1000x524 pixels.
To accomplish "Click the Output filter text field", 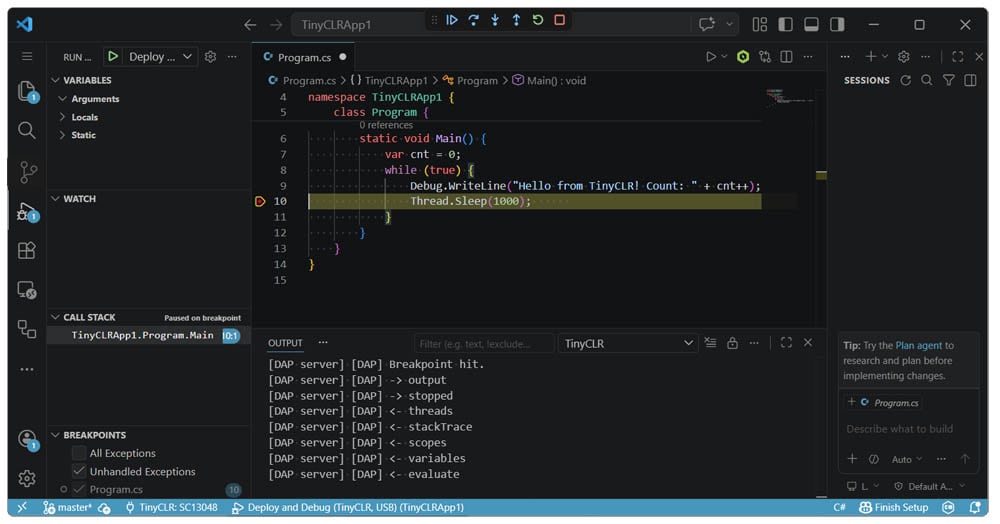I will pos(484,343).
